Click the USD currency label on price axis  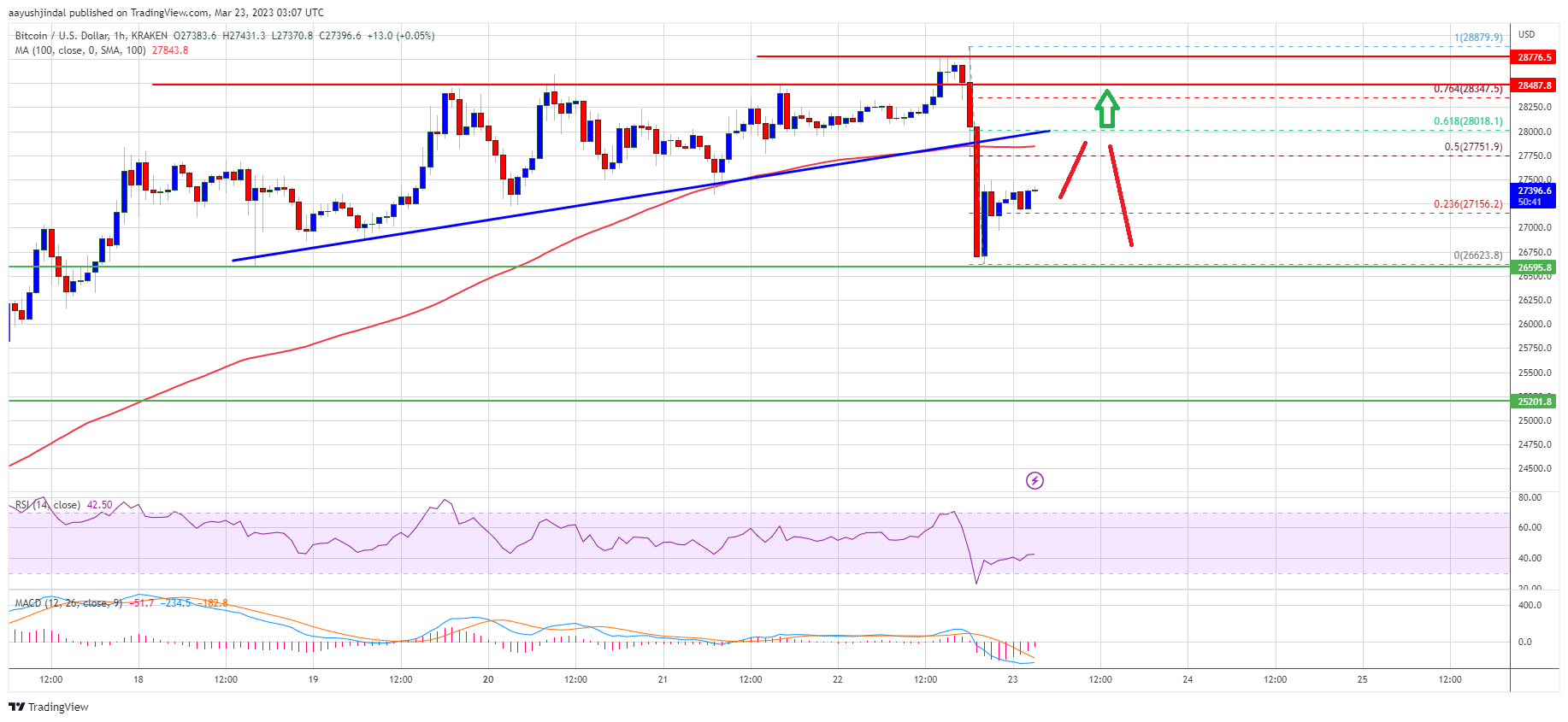(x=1527, y=34)
